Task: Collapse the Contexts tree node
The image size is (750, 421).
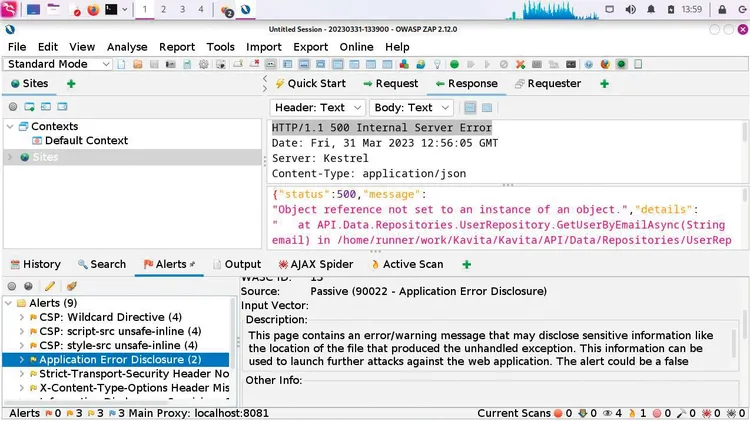Action: click(10, 127)
